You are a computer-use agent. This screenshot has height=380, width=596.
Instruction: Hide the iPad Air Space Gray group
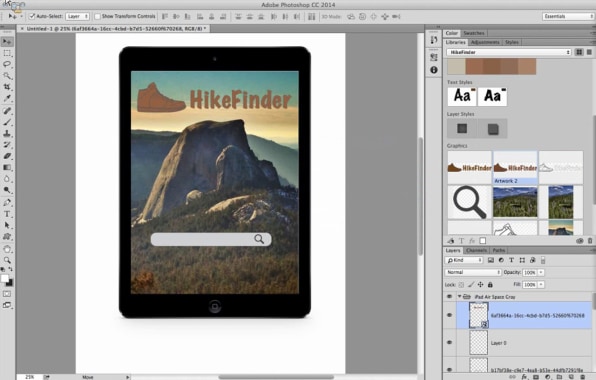(x=449, y=296)
